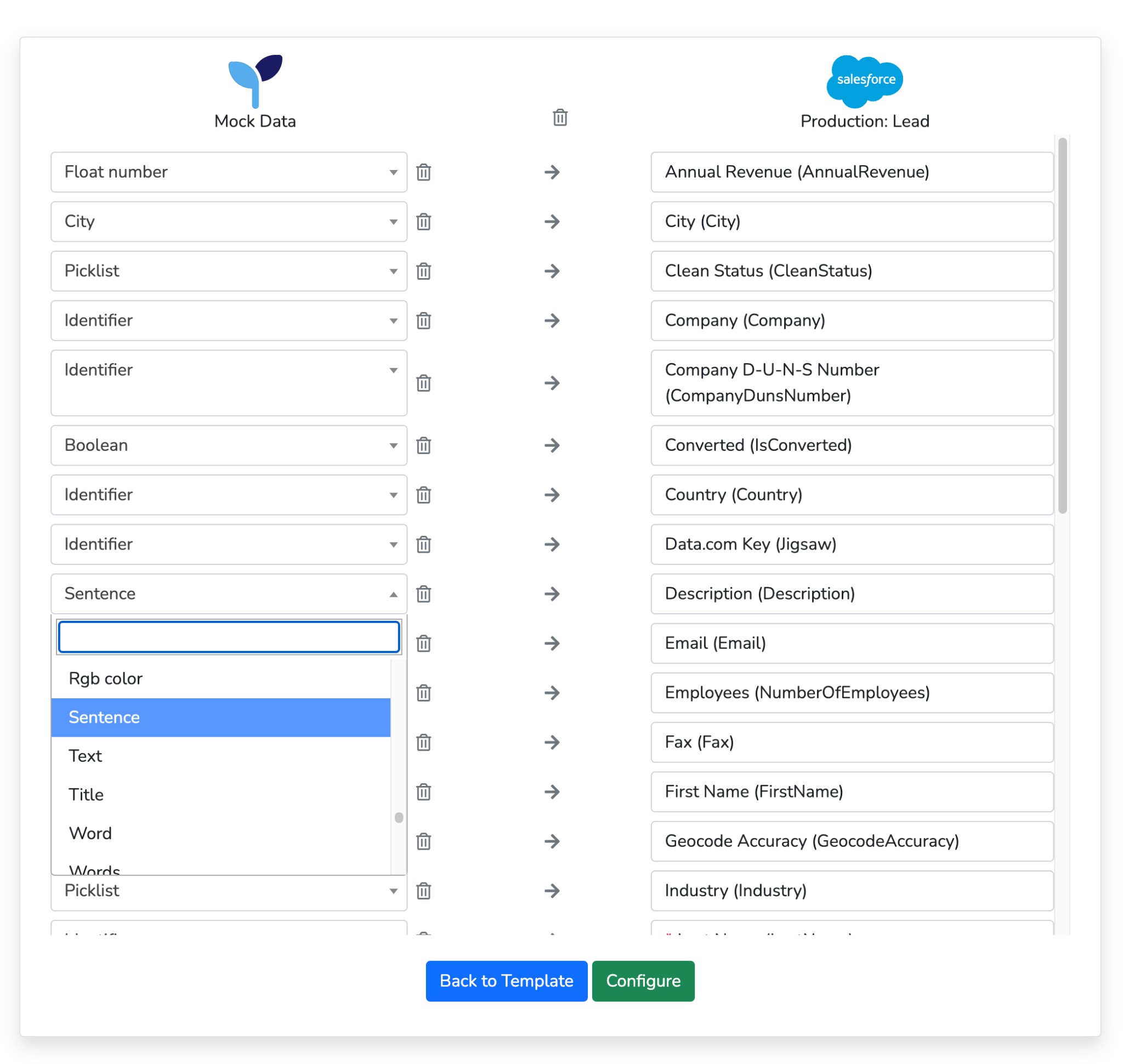Delete the Annual Revenue mapping row

[x=424, y=172]
